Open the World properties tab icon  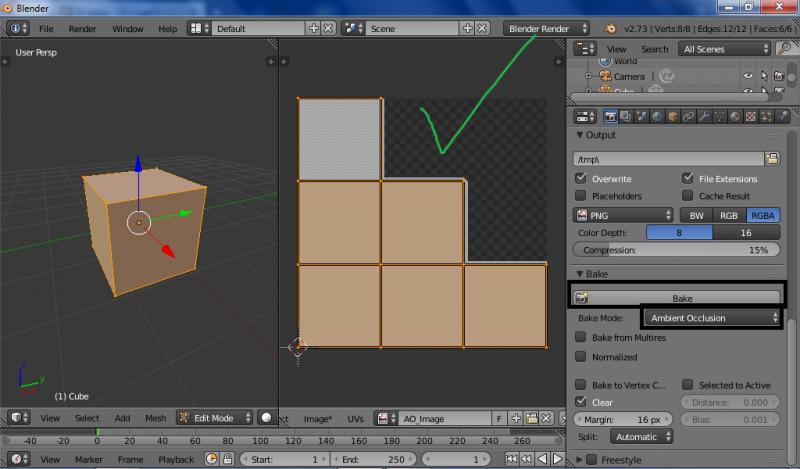[658, 117]
